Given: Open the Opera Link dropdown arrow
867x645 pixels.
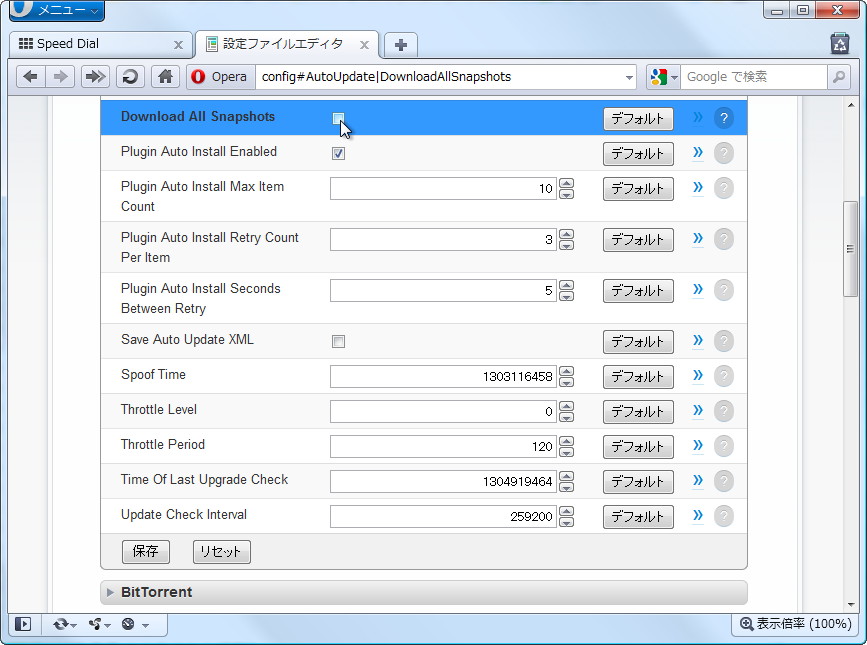Looking at the screenshot, I should 74,625.
